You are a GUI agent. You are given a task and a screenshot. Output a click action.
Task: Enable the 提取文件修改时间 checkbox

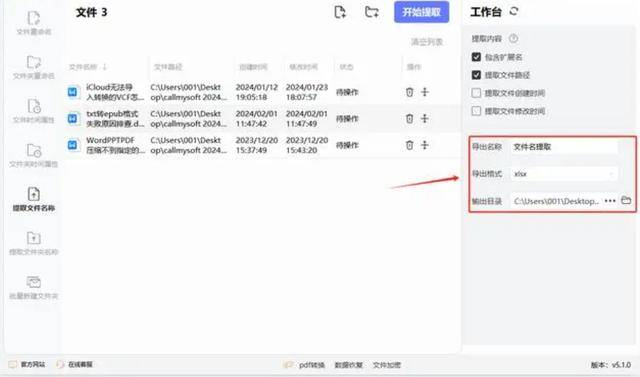[476, 111]
